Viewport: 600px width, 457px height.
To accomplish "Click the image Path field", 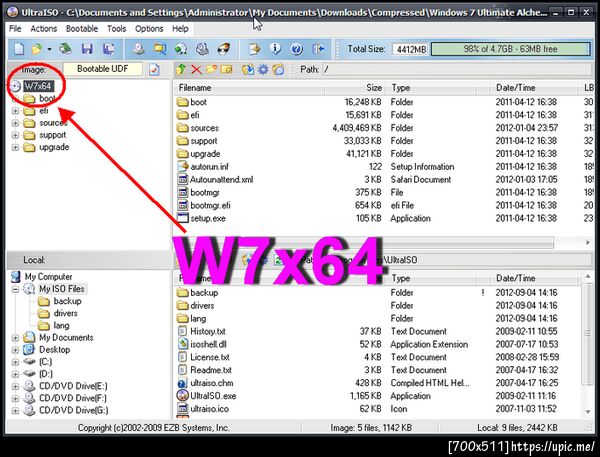I will pos(457,69).
